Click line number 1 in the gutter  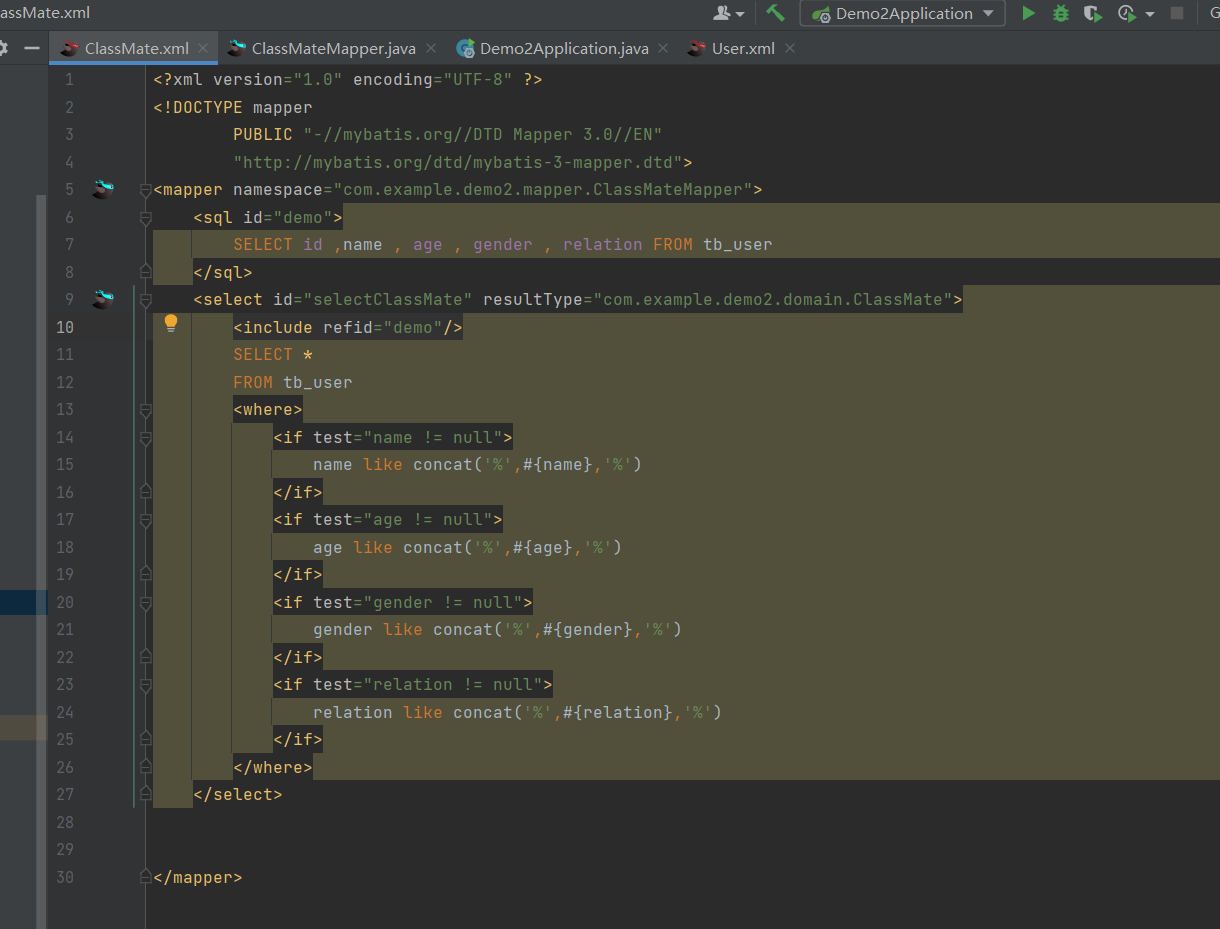pos(69,79)
